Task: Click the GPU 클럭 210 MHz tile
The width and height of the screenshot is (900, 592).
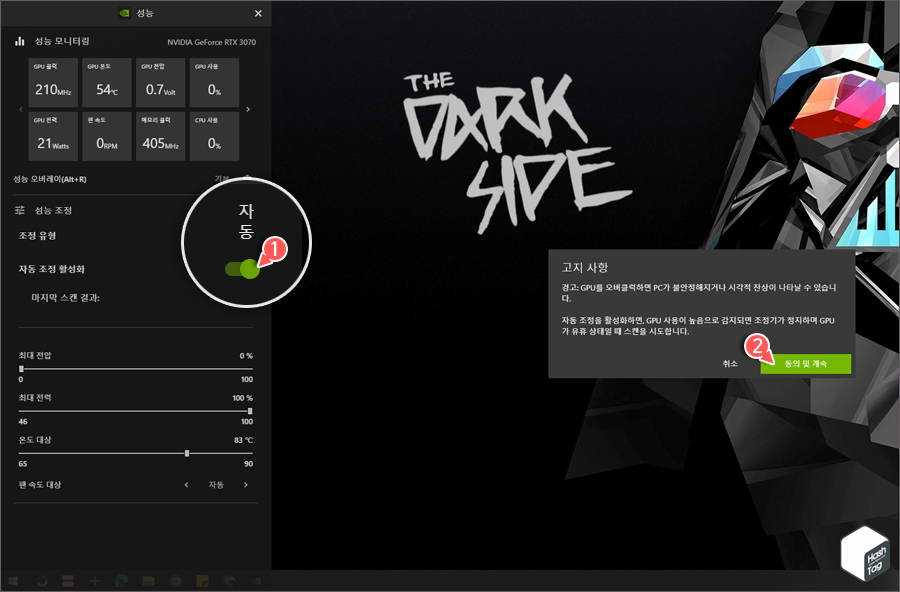Action: pos(53,83)
